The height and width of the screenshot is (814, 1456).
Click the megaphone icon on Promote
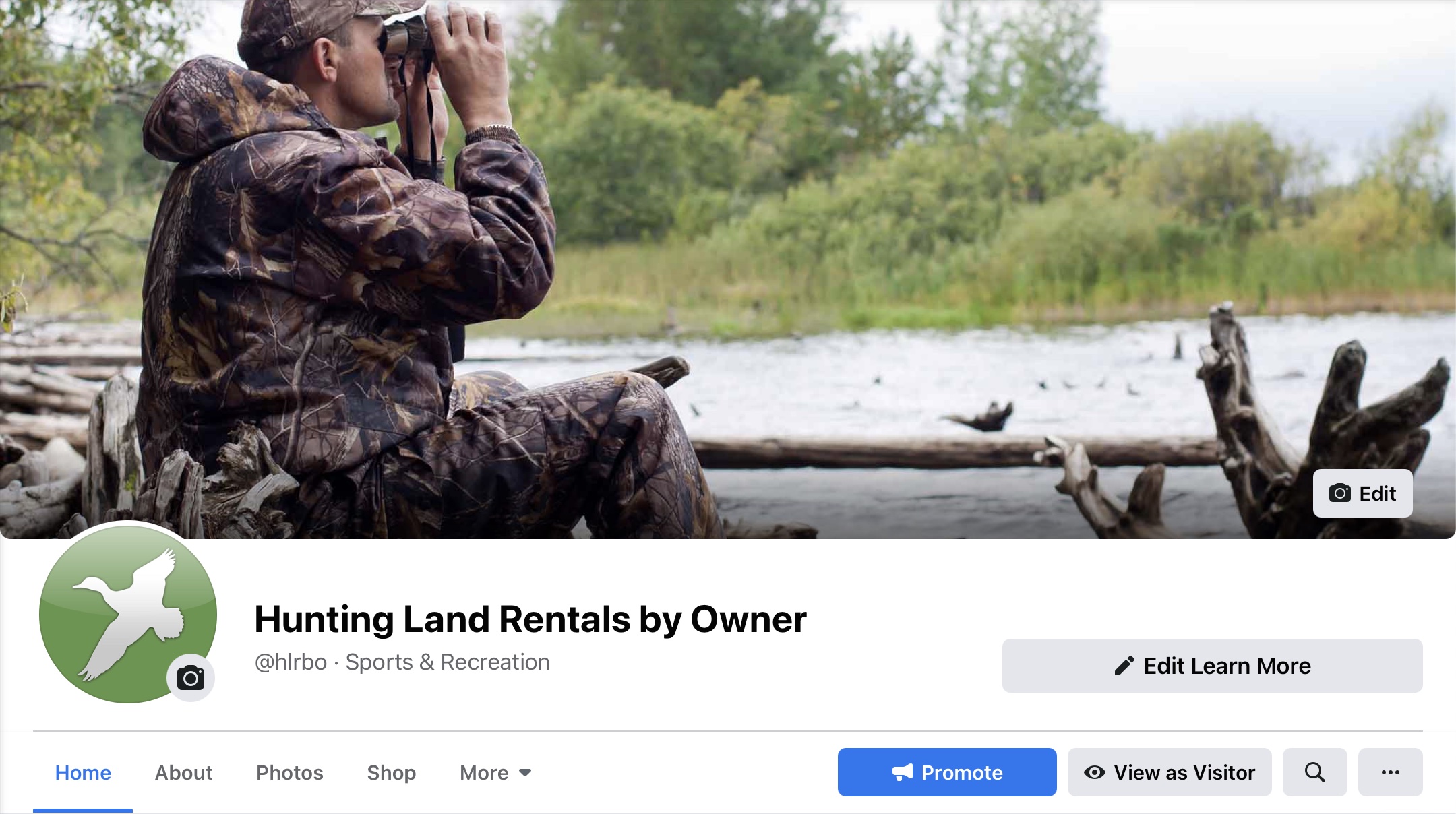tap(903, 772)
